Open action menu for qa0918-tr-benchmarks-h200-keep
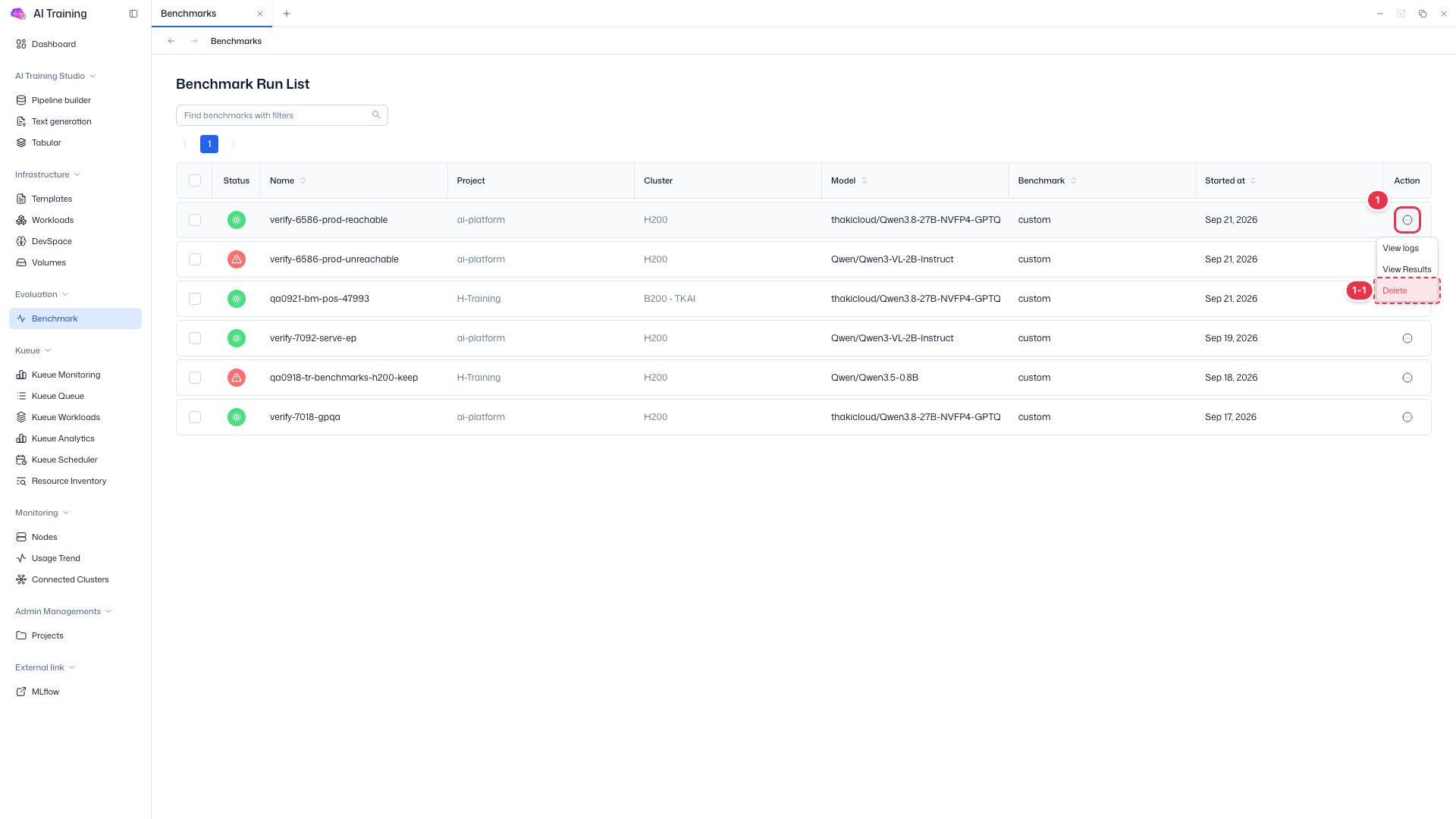Viewport: 1456px width, 819px height. pyautogui.click(x=1407, y=378)
